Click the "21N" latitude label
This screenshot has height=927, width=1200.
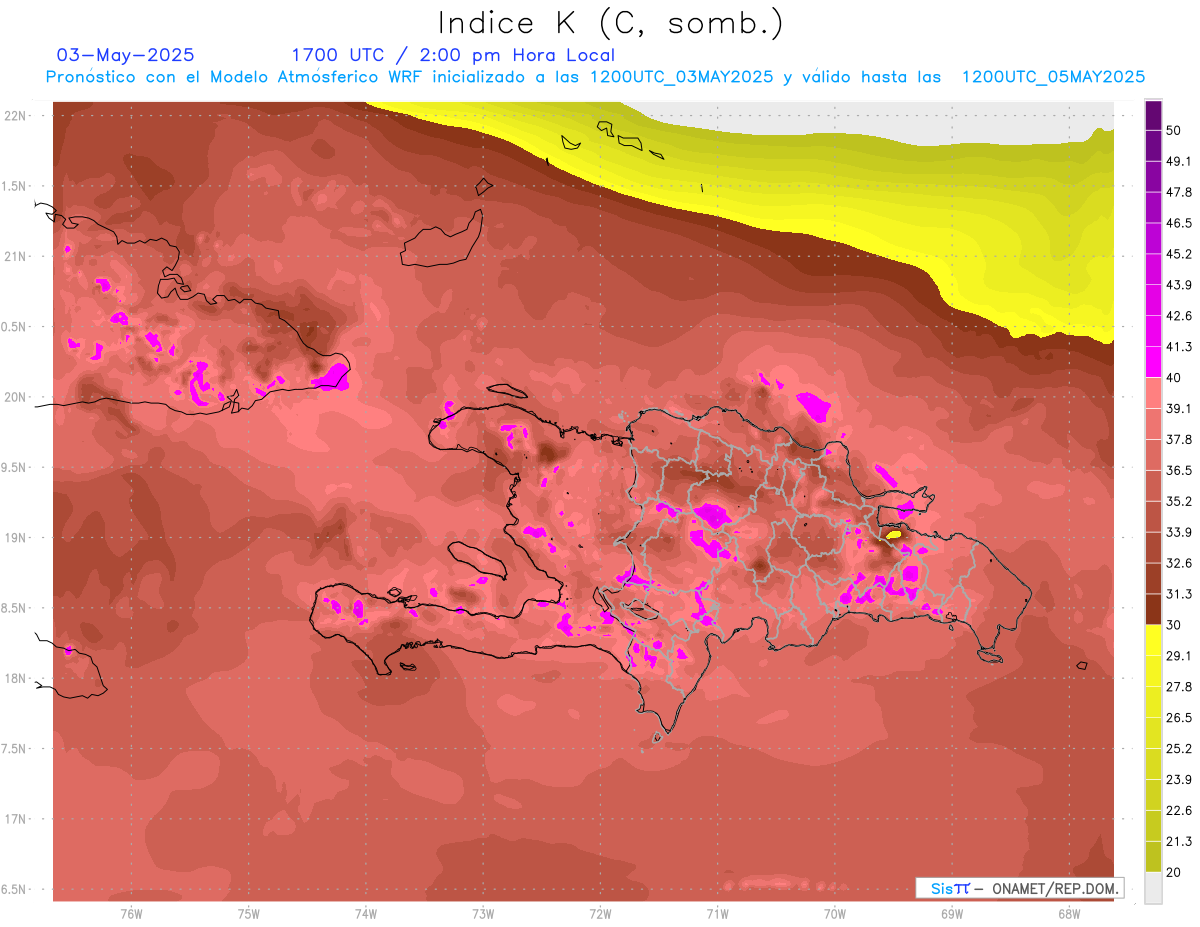coord(16,257)
